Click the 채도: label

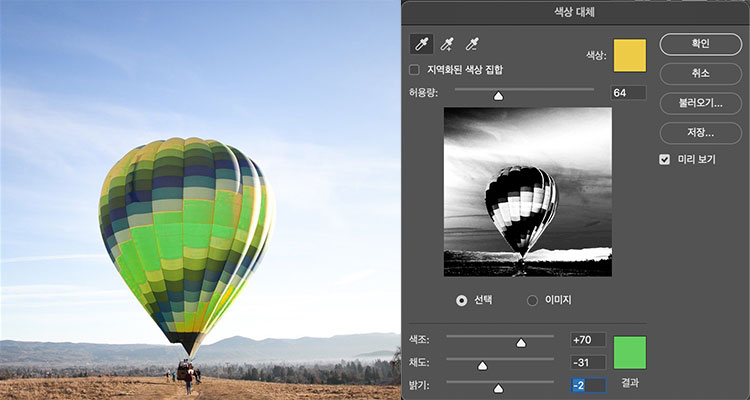[419, 363]
